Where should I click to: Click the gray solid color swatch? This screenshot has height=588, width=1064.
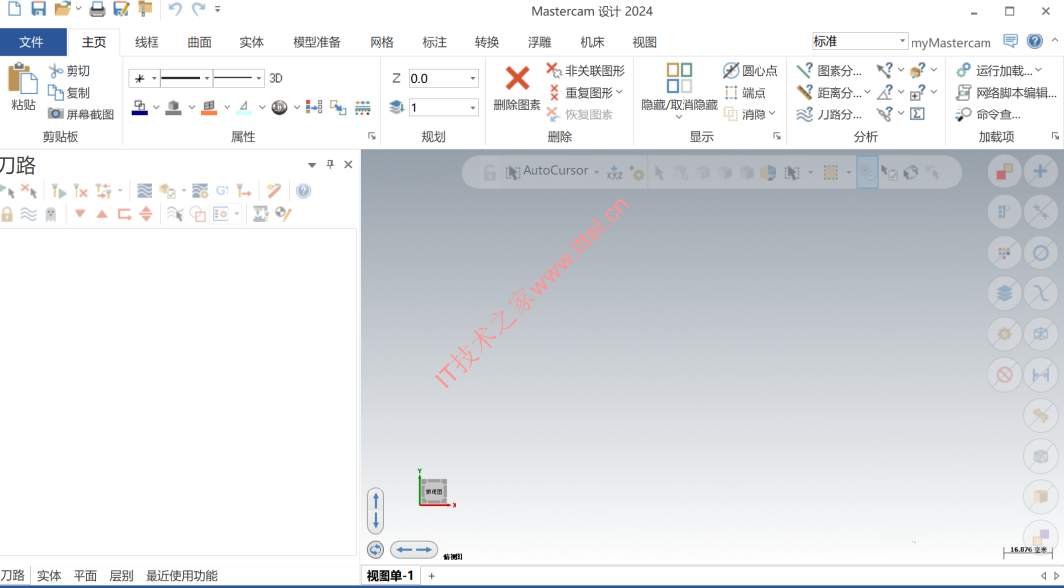[x=174, y=107]
